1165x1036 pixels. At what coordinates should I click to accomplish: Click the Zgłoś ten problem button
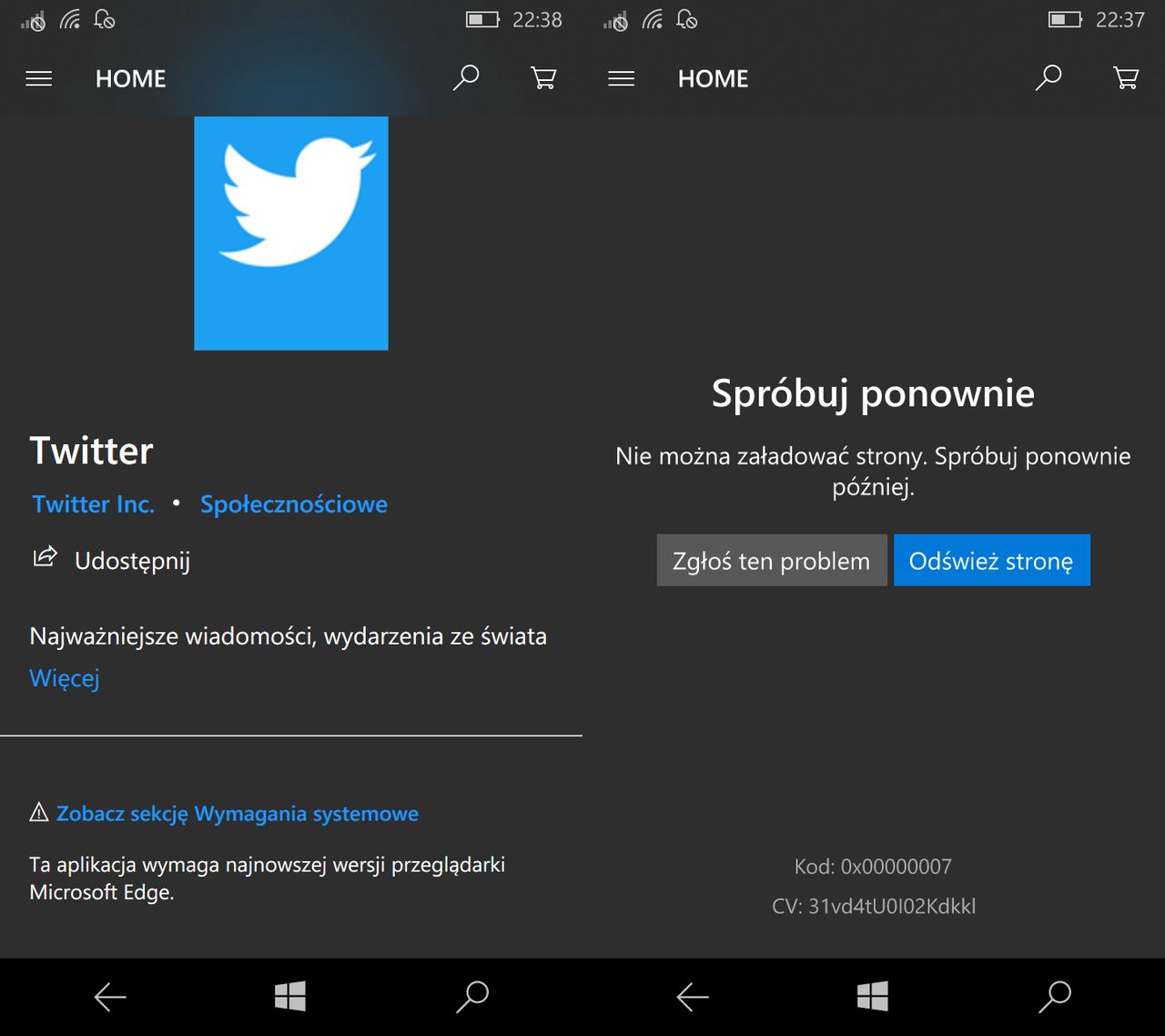tap(772, 560)
